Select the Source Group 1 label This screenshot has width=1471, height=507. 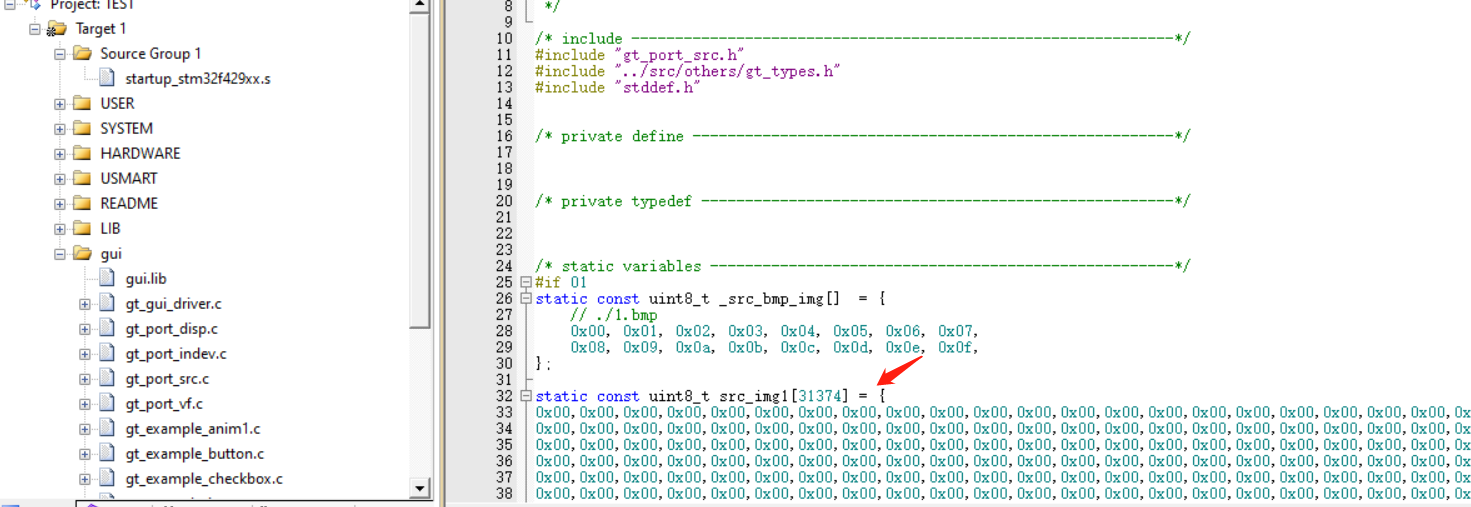(151, 54)
